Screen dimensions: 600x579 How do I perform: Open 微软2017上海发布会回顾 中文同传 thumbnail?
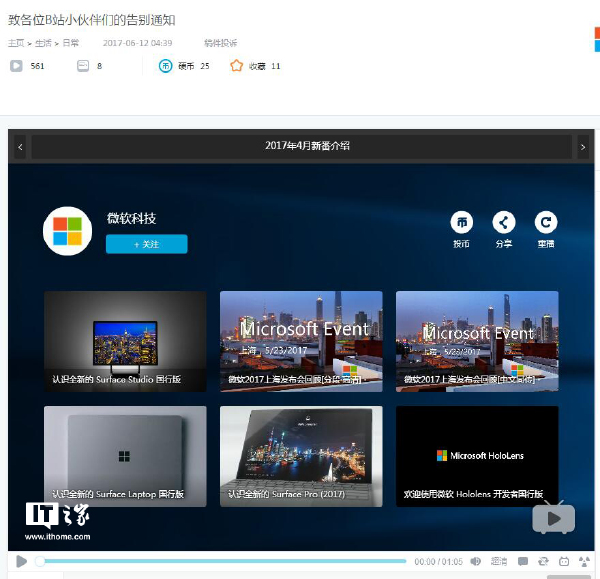(x=477, y=341)
